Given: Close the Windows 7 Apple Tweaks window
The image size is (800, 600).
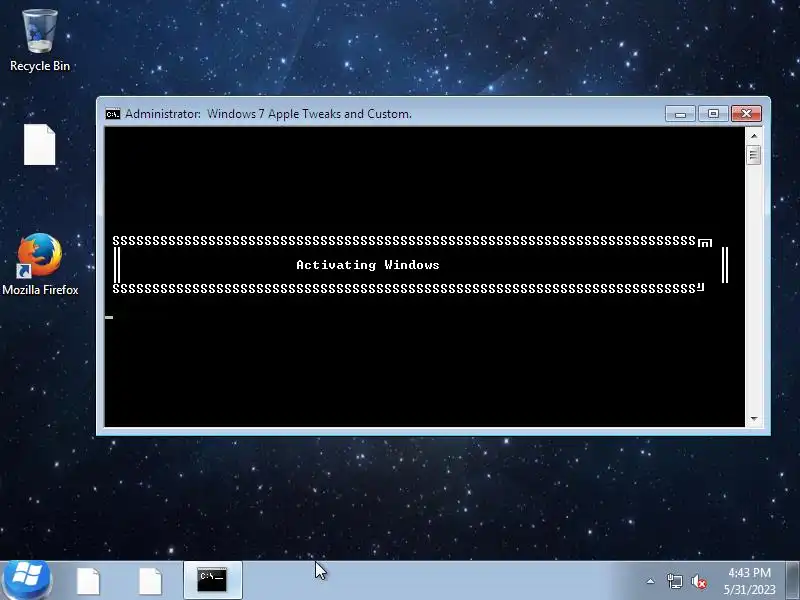Looking at the screenshot, I should (746, 114).
